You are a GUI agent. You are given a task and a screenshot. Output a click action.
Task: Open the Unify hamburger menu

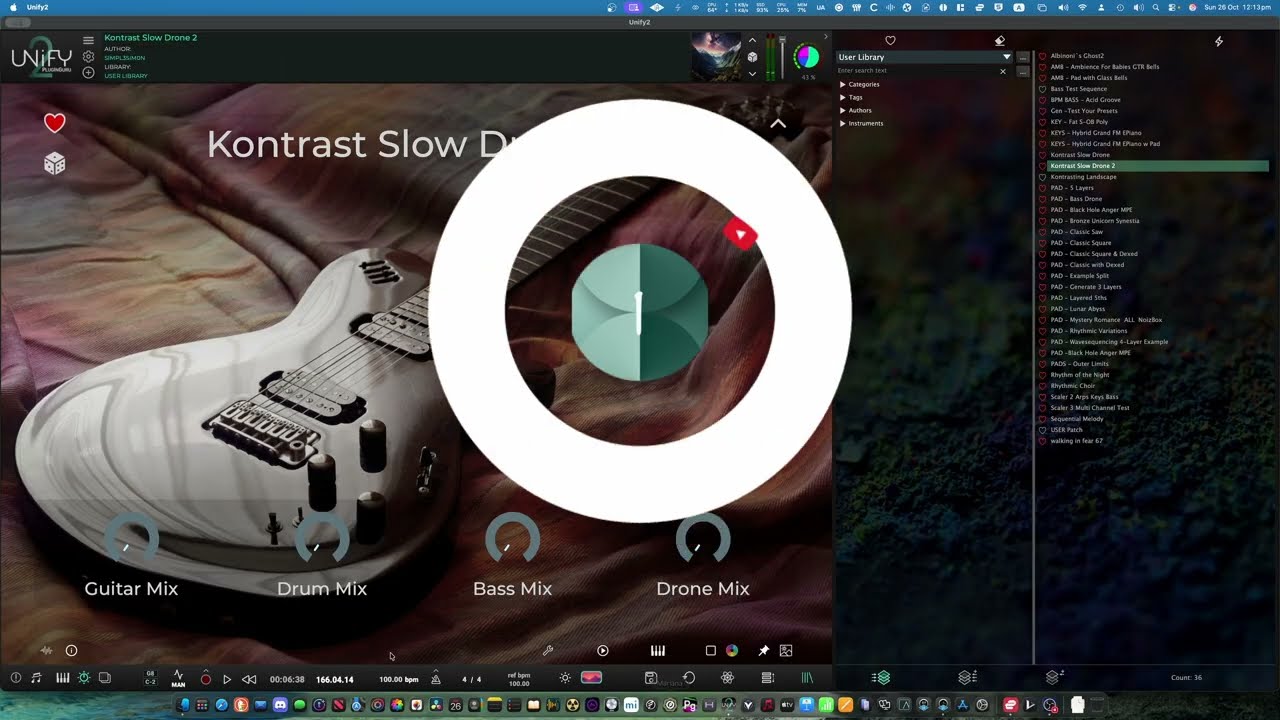click(x=88, y=41)
